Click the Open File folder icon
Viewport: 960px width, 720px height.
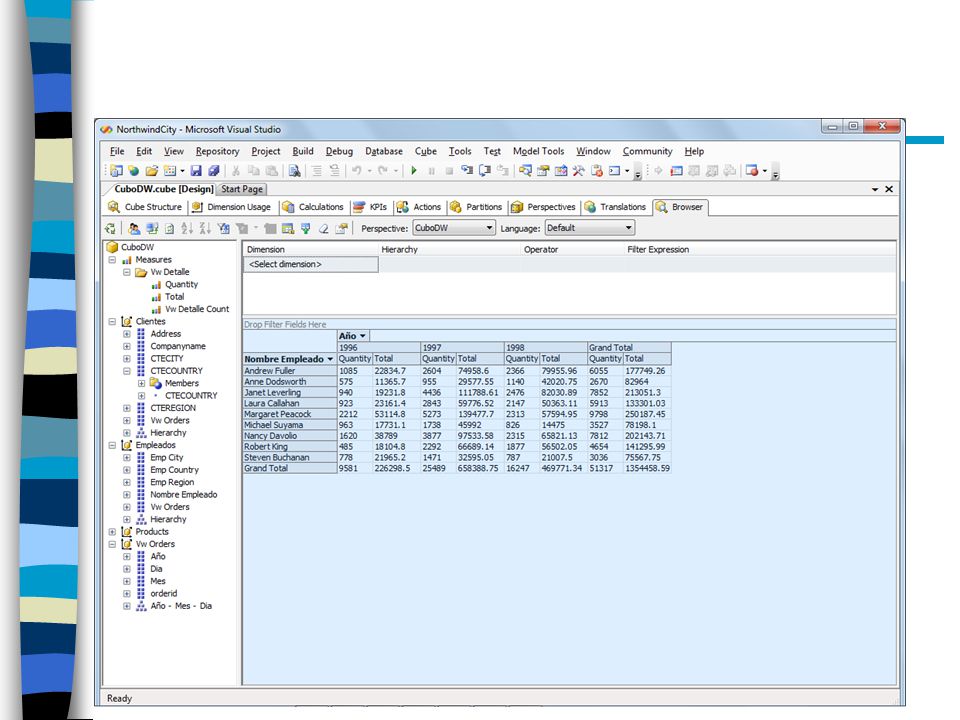point(152,171)
